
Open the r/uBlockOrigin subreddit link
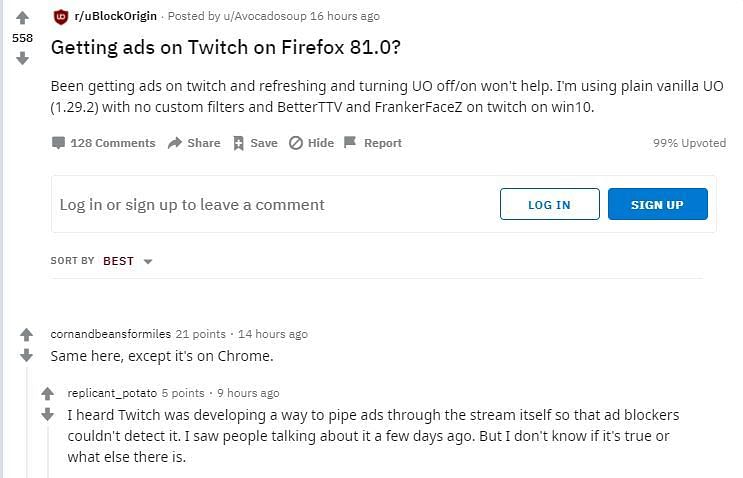[115, 16]
